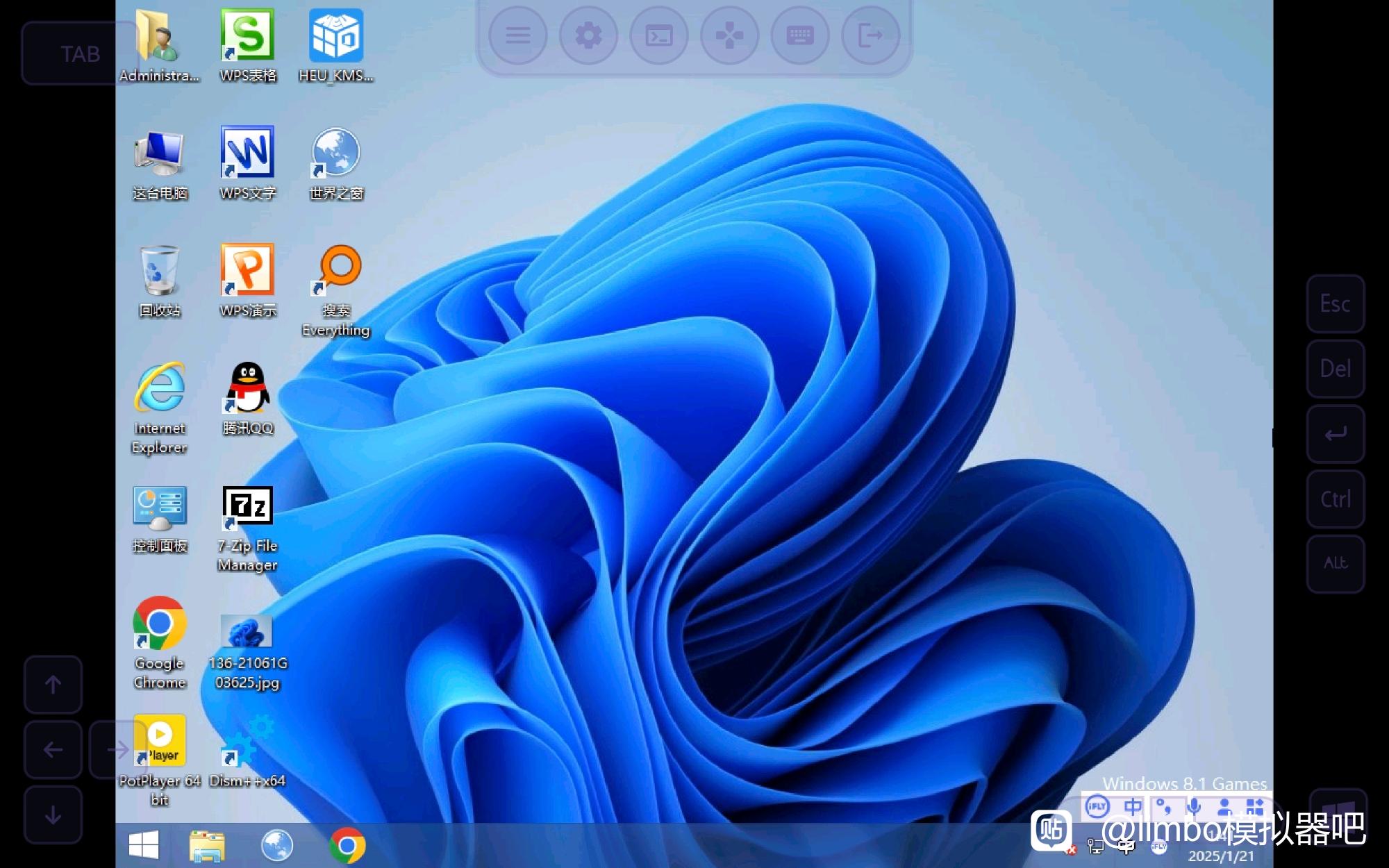Tap the up arrow overlay key
This screenshot has height=868, width=1389.
click(53, 685)
